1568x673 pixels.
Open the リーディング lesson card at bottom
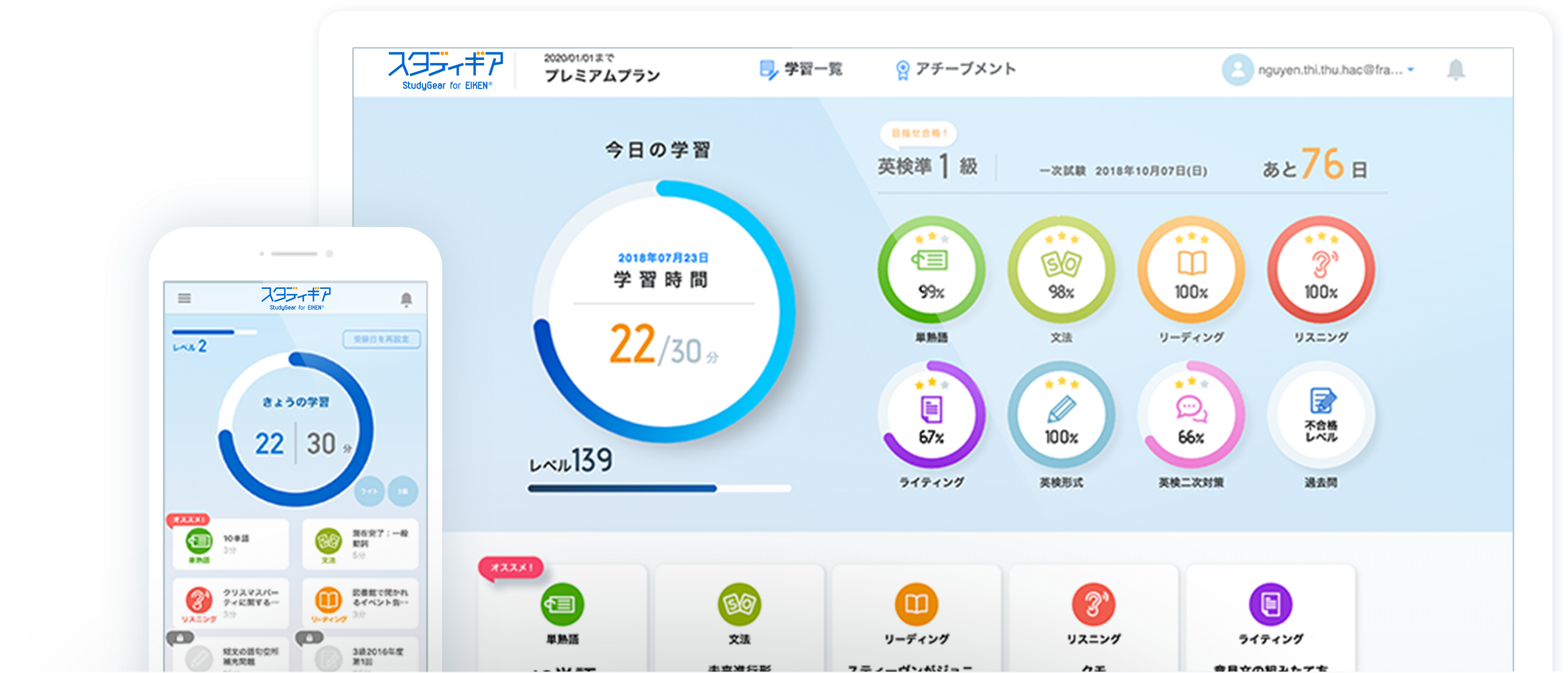[916, 618]
